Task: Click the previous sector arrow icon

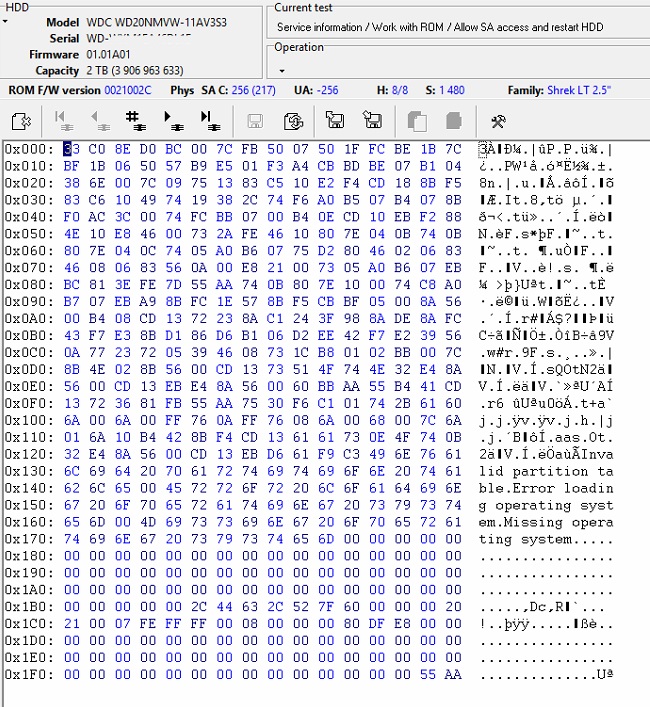Action: pos(101,121)
